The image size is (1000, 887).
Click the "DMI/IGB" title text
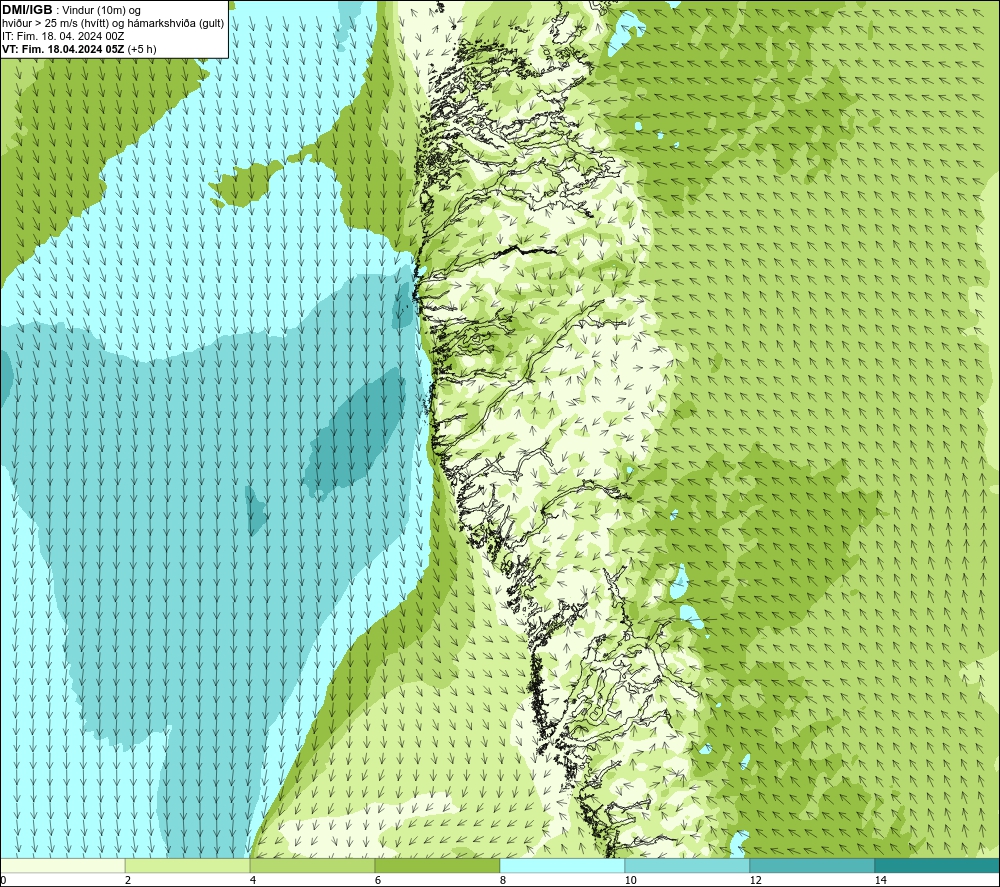tap(27, 10)
